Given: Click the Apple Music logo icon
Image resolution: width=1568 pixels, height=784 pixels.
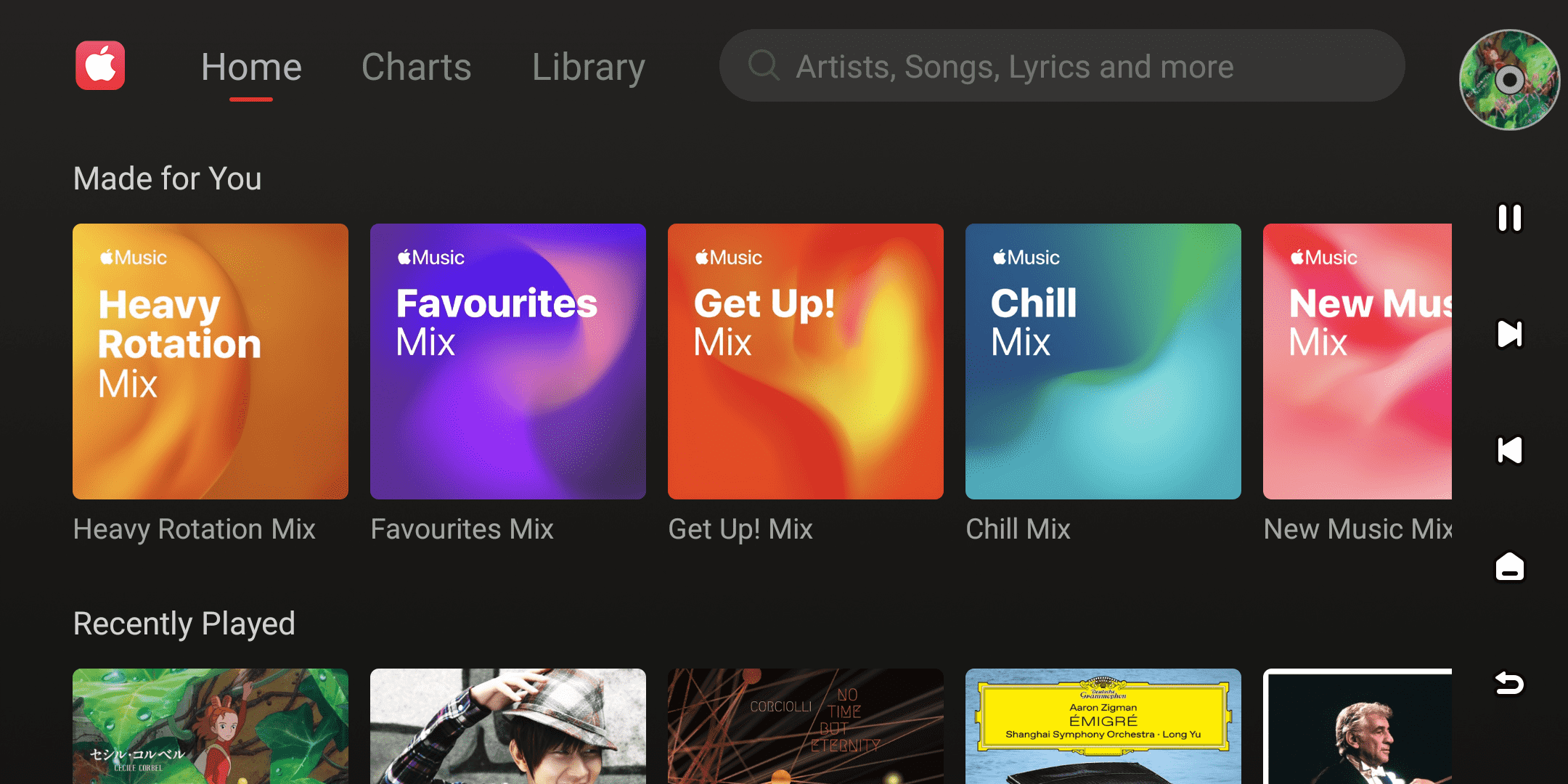Looking at the screenshot, I should point(100,66).
